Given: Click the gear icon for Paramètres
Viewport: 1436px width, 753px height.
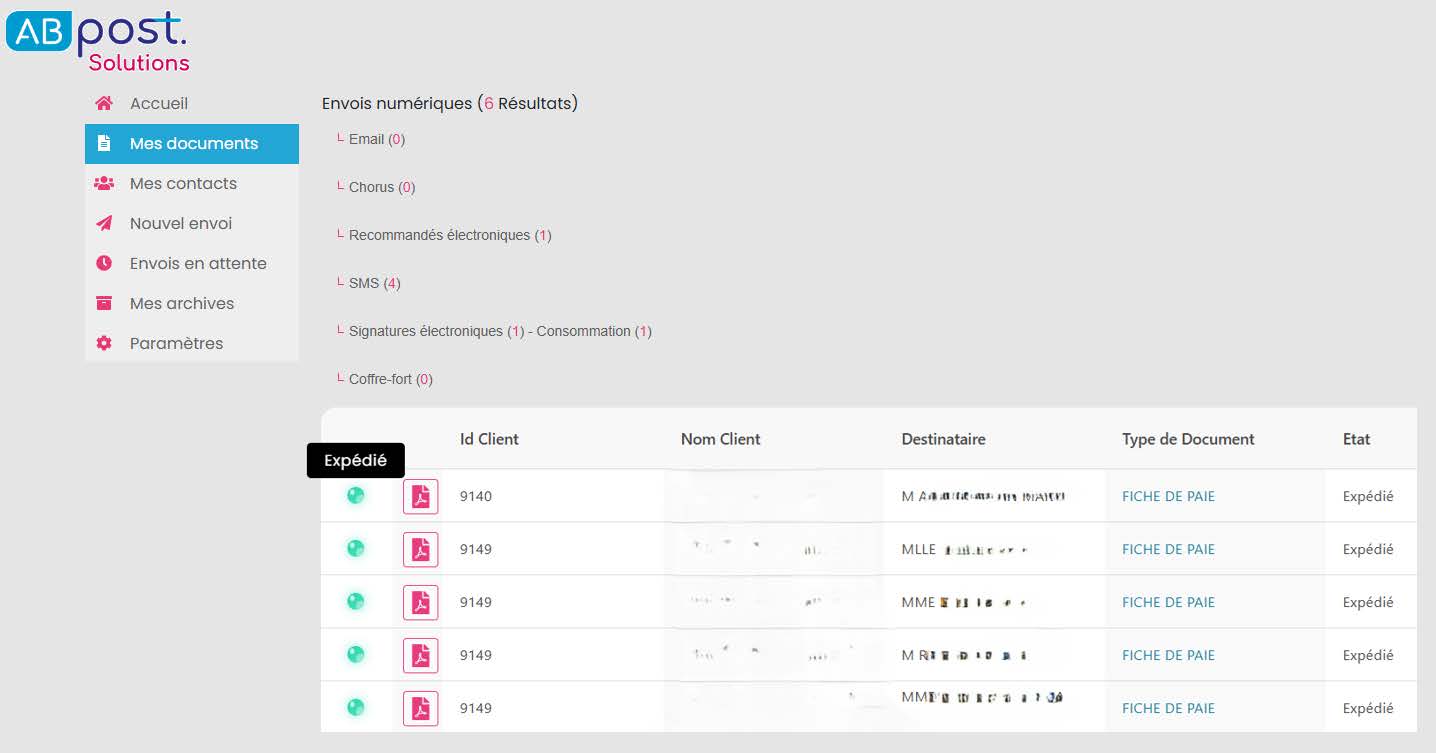Looking at the screenshot, I should click(x=104, y=343).
